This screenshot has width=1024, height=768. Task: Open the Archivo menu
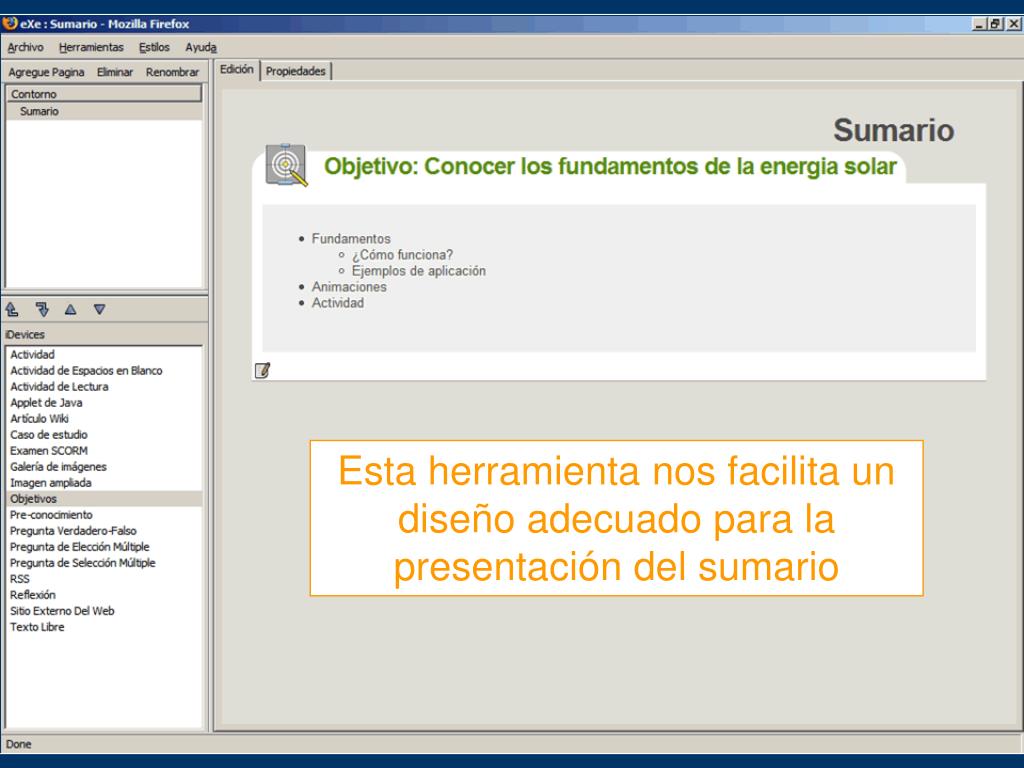[x=25, y=47]
